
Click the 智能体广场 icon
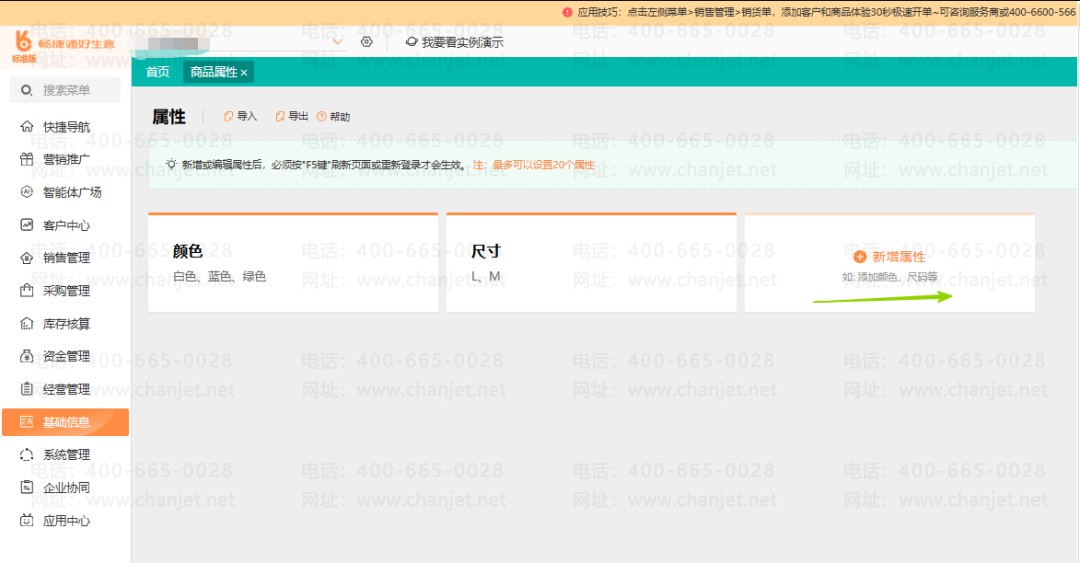click(27, 192)
